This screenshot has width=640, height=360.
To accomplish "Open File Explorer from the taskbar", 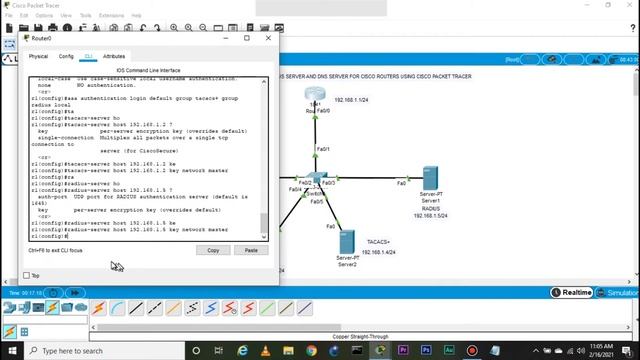I will tap(289, 351).
